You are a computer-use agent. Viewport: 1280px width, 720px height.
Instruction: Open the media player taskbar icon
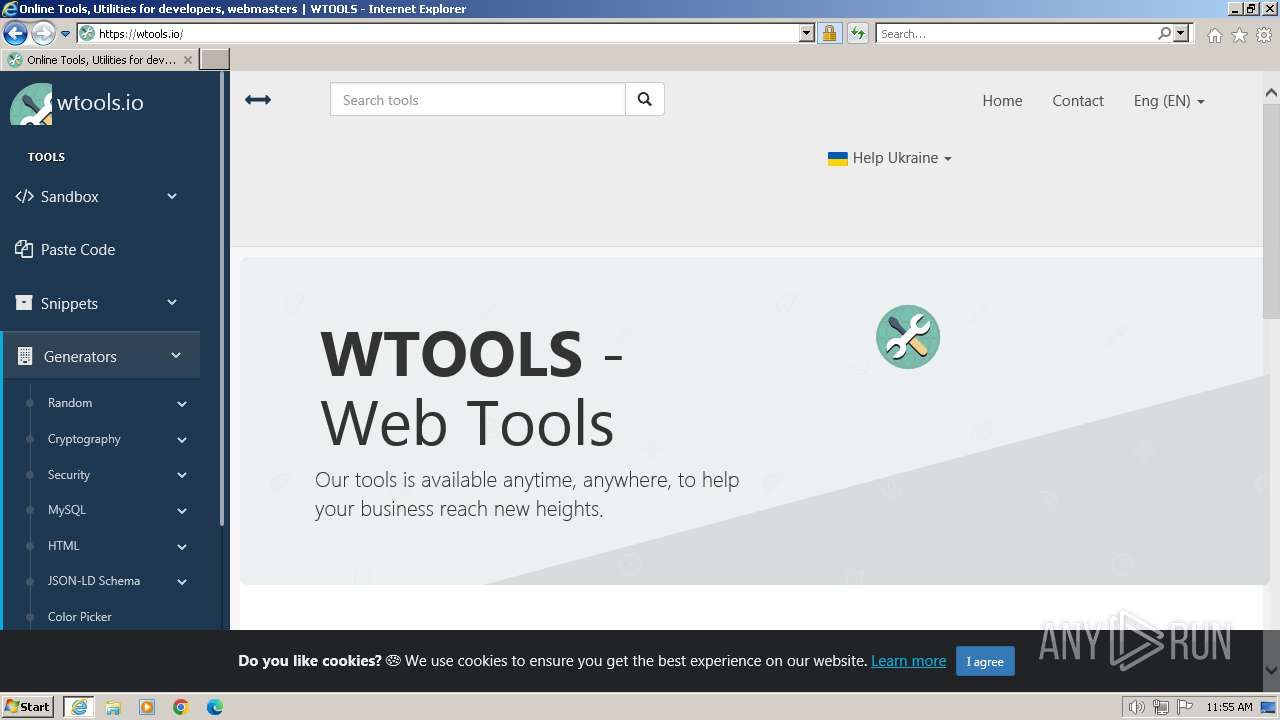pyautogui.click(x=147, y=707)
